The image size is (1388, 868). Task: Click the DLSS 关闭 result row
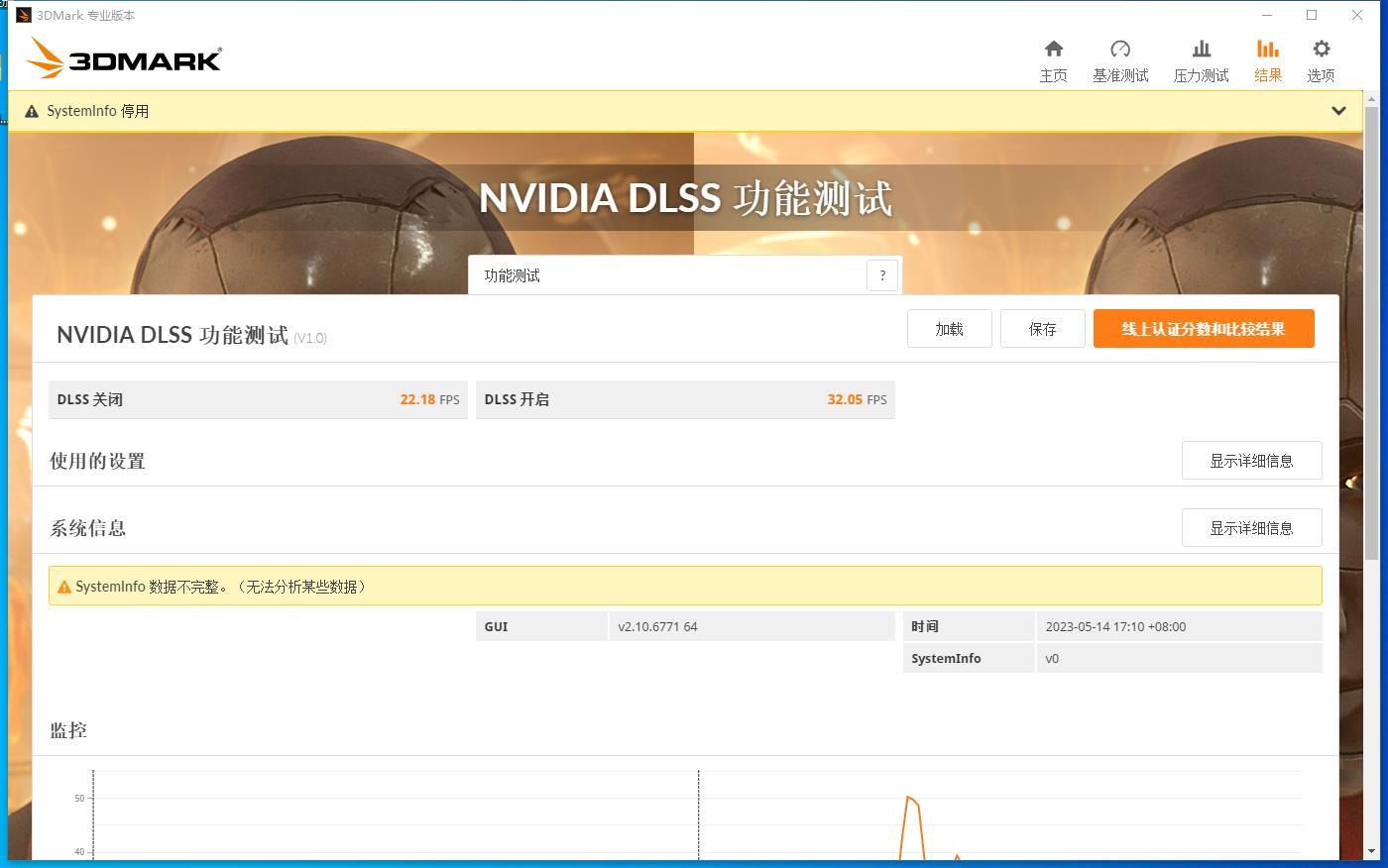[258, 399]
